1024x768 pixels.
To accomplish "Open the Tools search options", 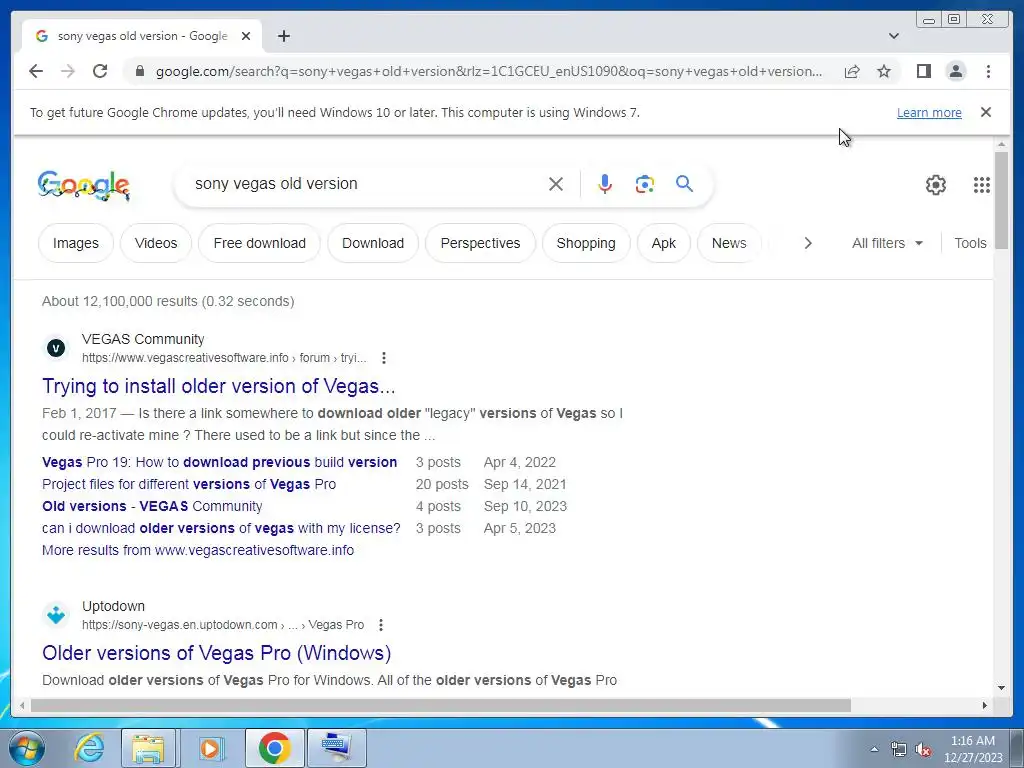I will coord(970,243).
